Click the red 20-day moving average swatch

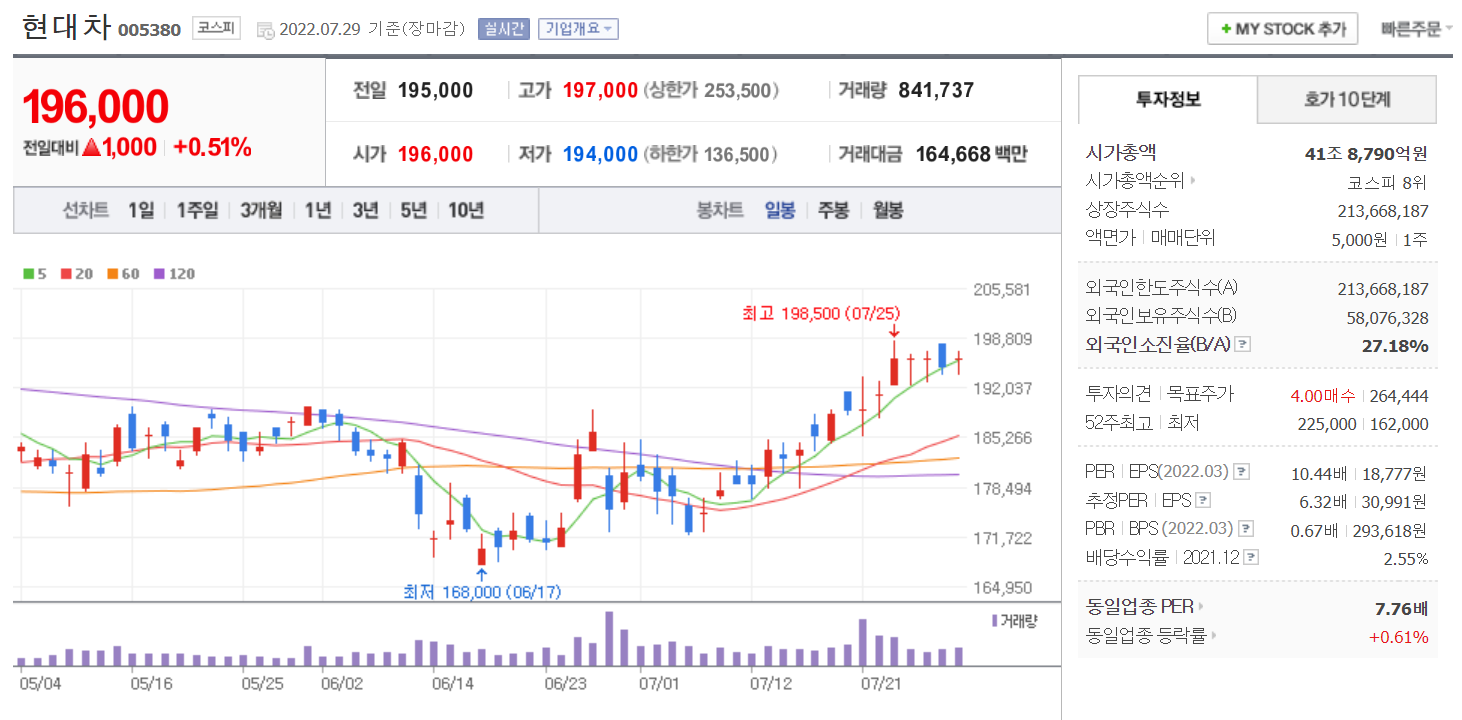pos(66,273)
